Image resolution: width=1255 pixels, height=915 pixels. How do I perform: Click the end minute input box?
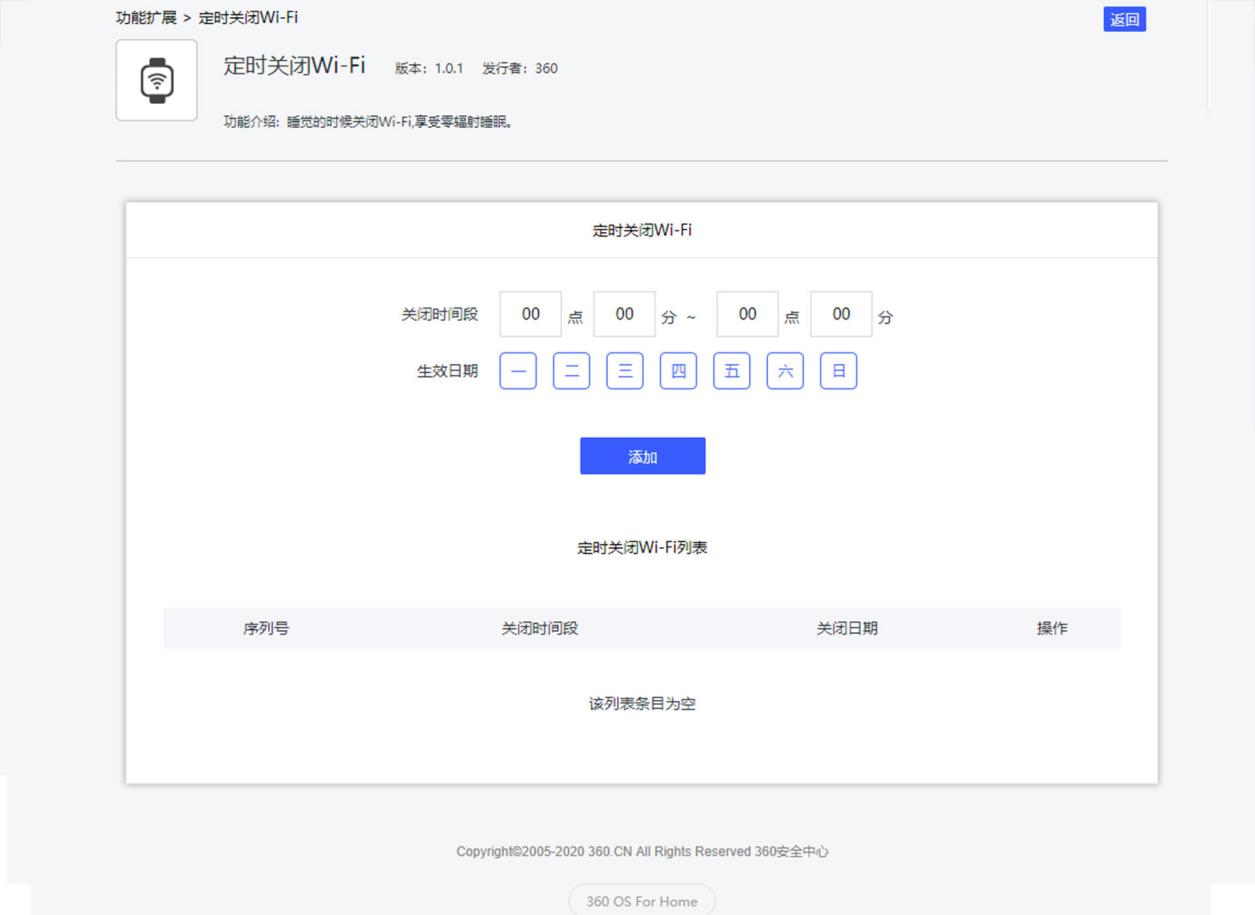tap(841, 313)
